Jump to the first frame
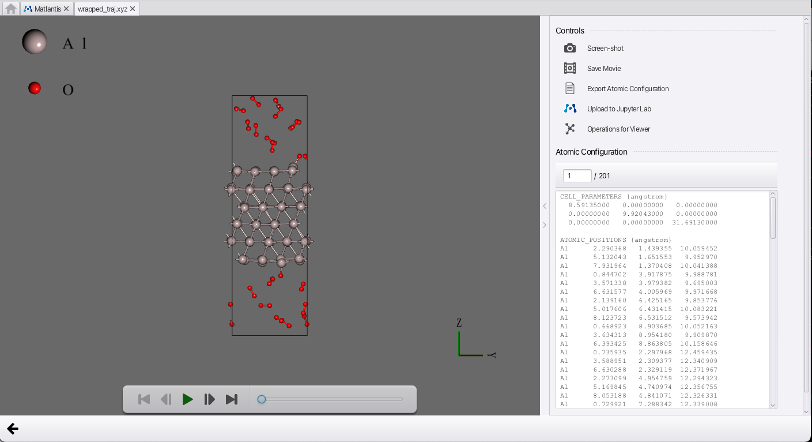Image resolution: width=812 pixels, height=442 pixels. [144, 399]
